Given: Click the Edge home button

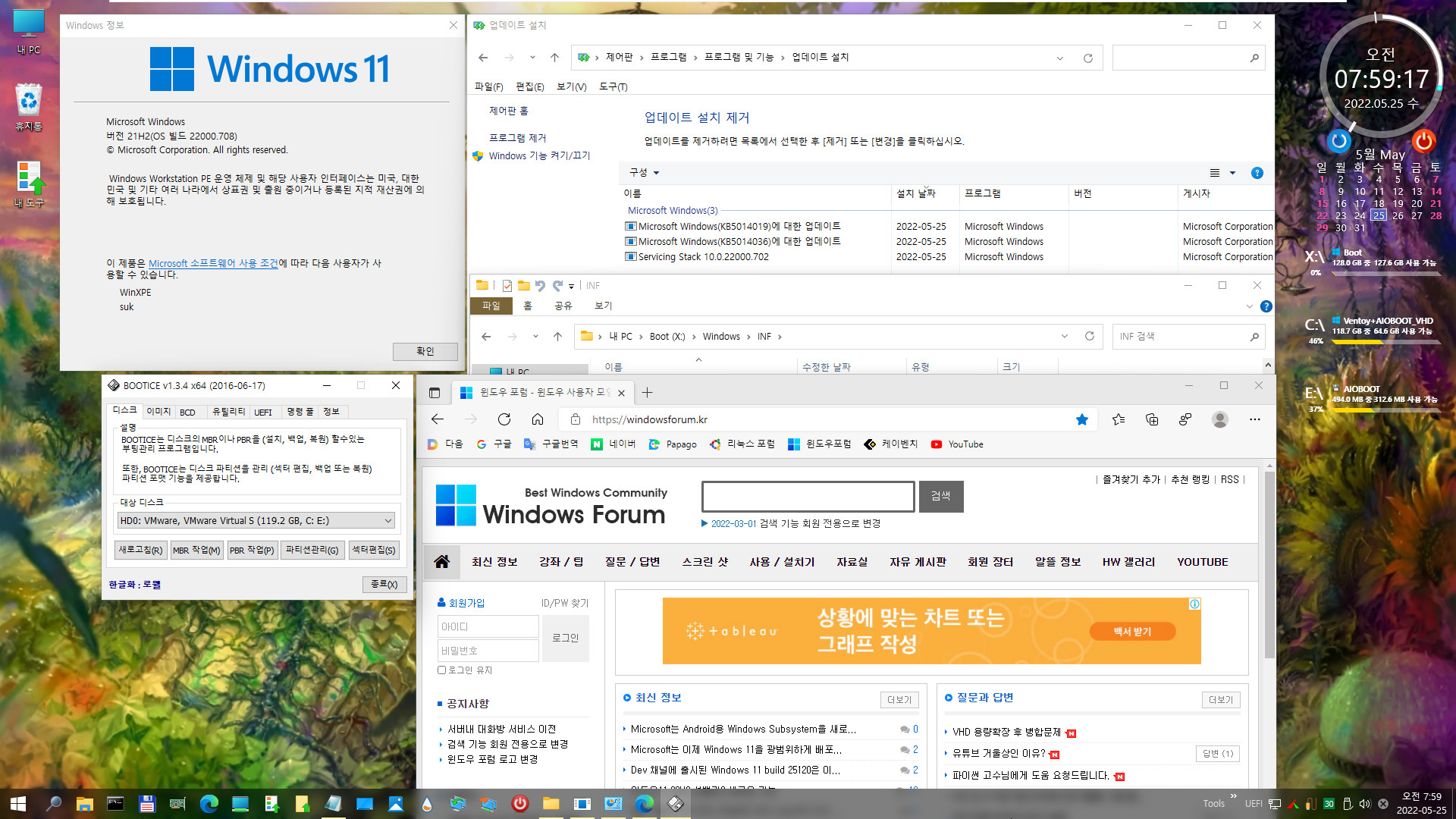Looking at the screenshot, I should [537, 419].
